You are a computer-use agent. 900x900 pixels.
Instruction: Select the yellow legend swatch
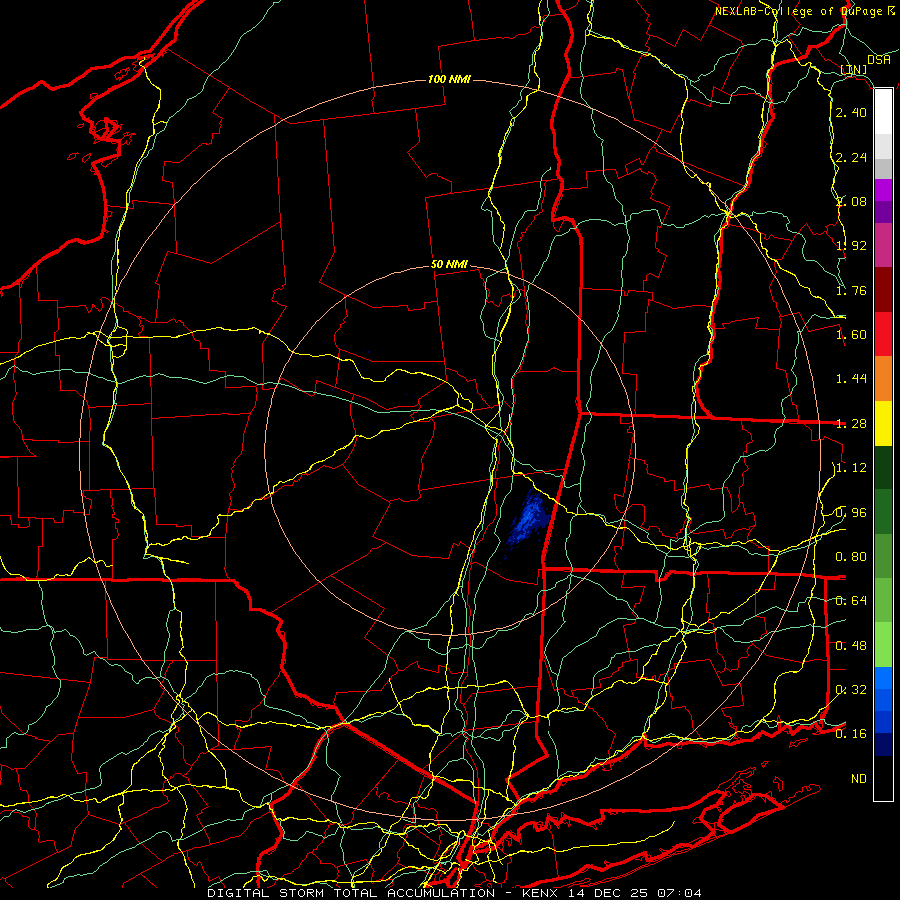pyautogui.click(x=883, y=424)
